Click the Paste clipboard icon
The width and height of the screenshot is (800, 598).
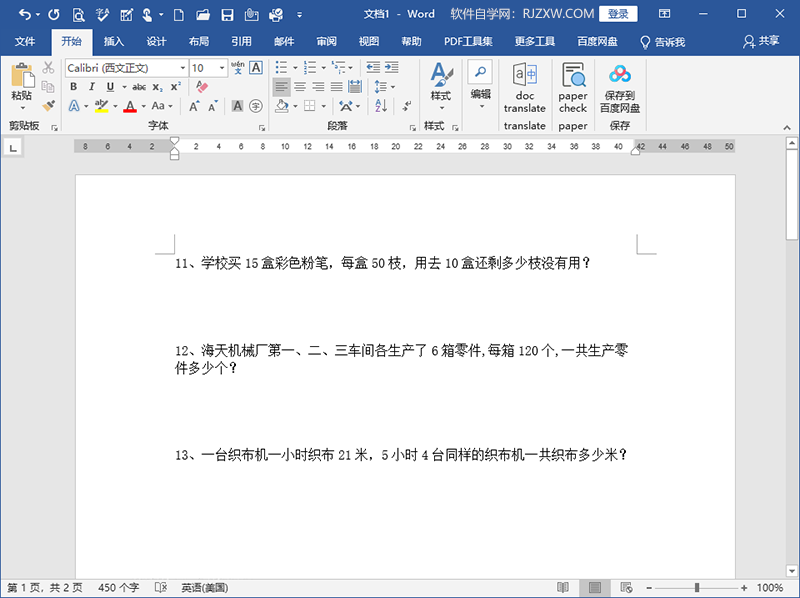(x=22, y=75)
